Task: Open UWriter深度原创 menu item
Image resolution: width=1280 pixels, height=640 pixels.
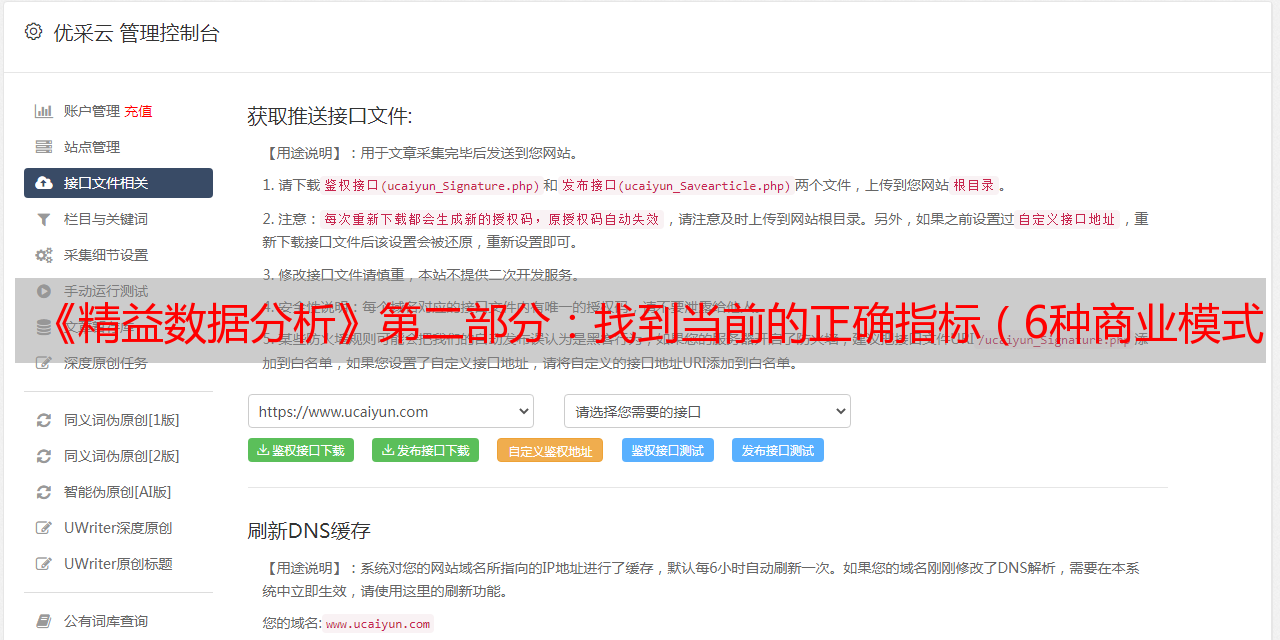Action: (x=118, y=528)
